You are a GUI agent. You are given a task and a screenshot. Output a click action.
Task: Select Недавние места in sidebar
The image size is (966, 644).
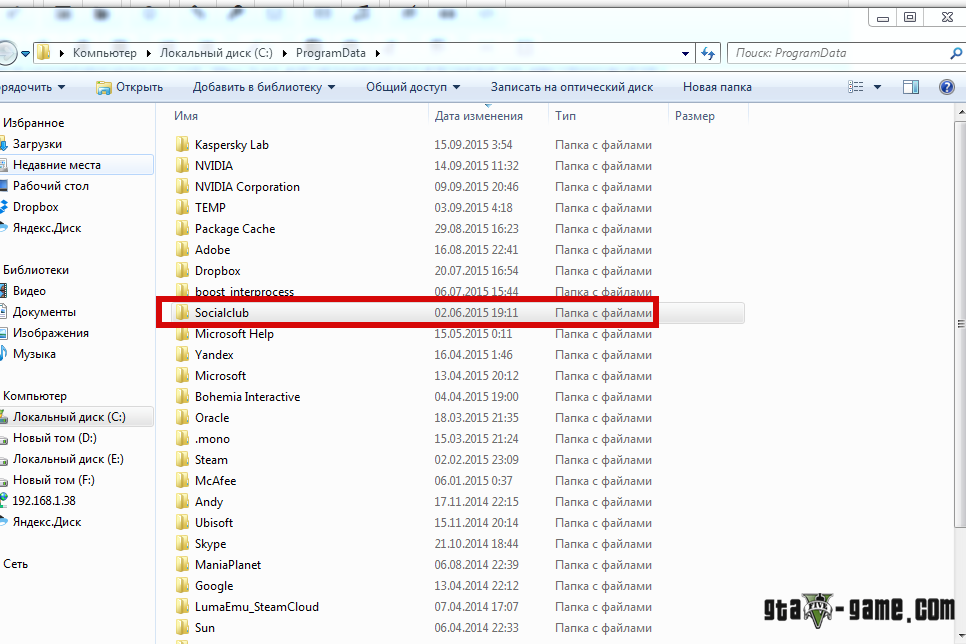[57, 165]
